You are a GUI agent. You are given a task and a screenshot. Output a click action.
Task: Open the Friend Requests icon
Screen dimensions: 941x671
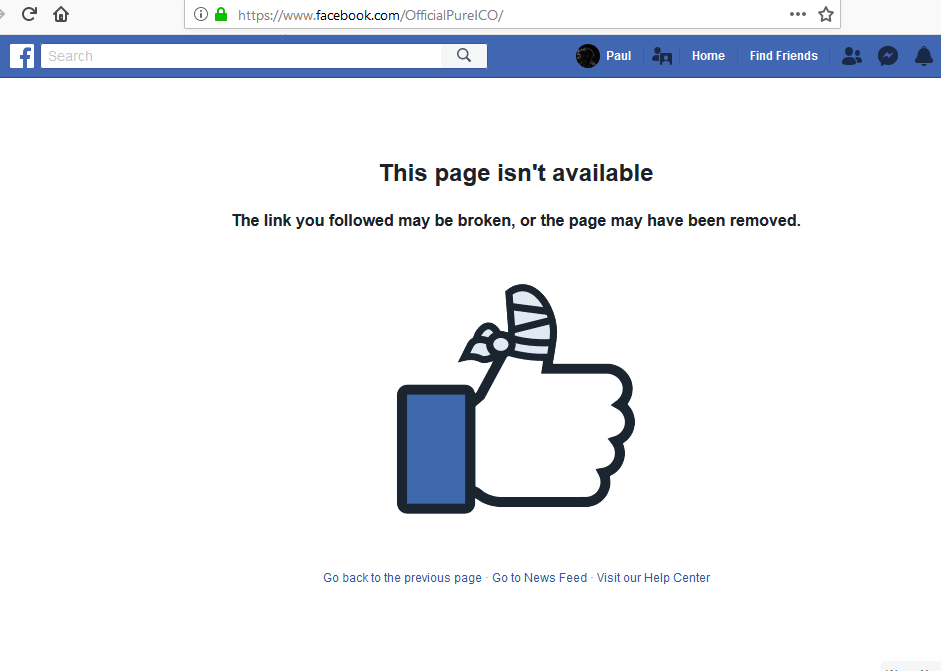pyautogui.click(x=852, y=56)
